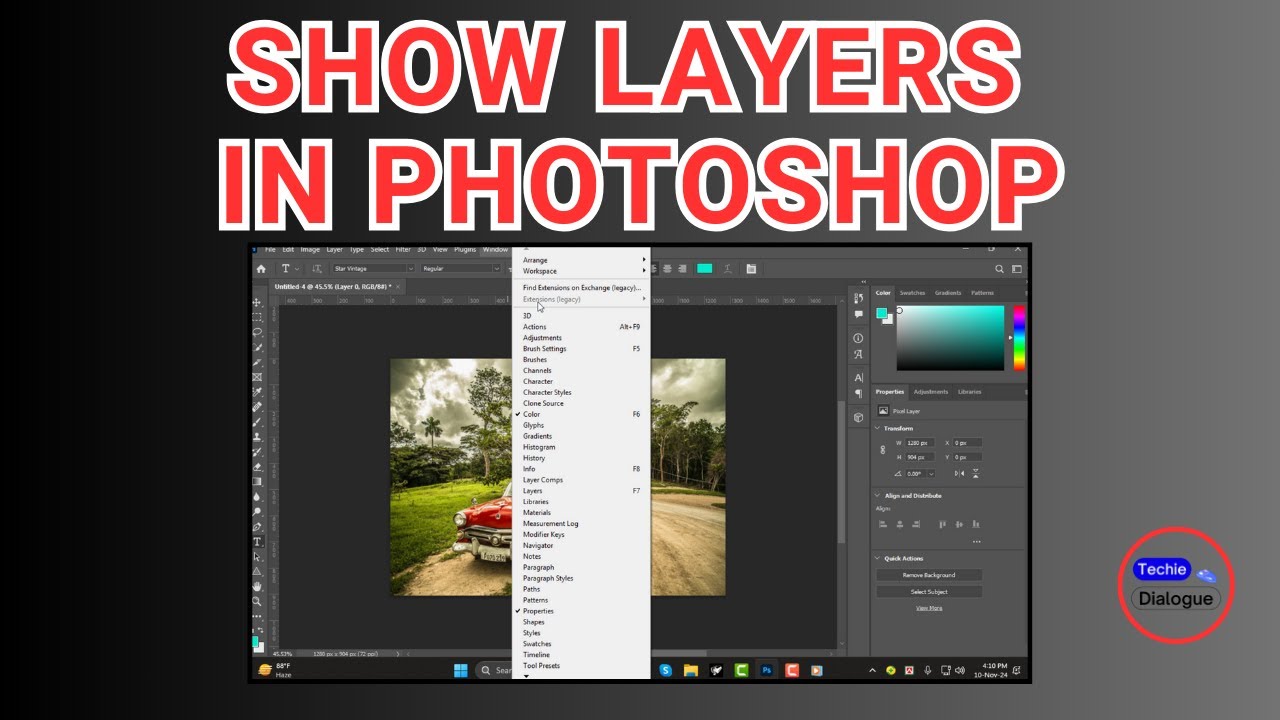Select the Eraser tool

point(257,466)
